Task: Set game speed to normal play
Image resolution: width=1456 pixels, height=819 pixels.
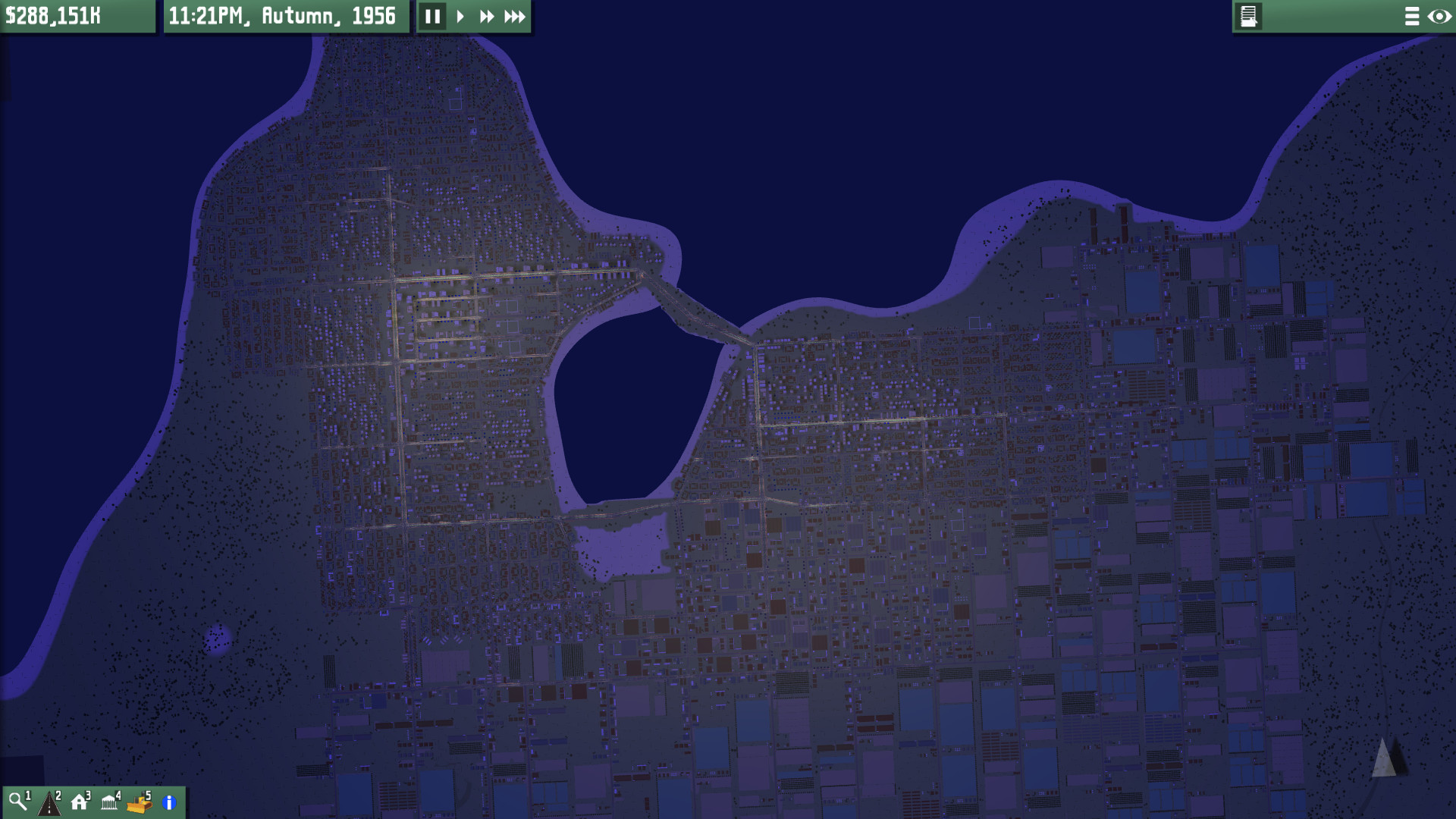Action: [x=460, y=16]
